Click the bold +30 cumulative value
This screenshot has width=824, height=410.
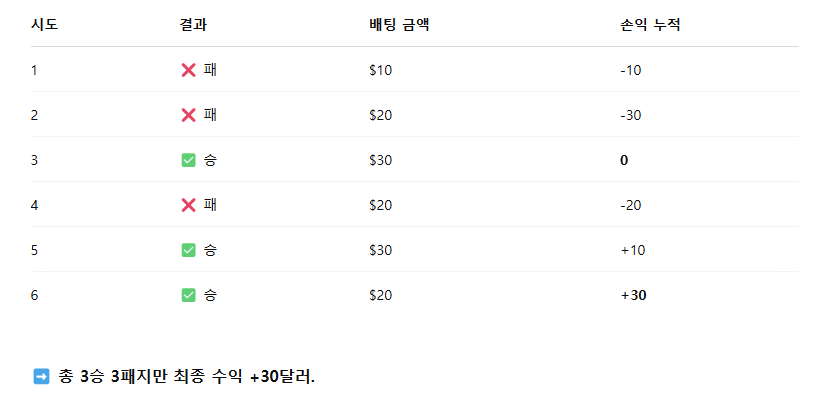click(x=634, y=295)
